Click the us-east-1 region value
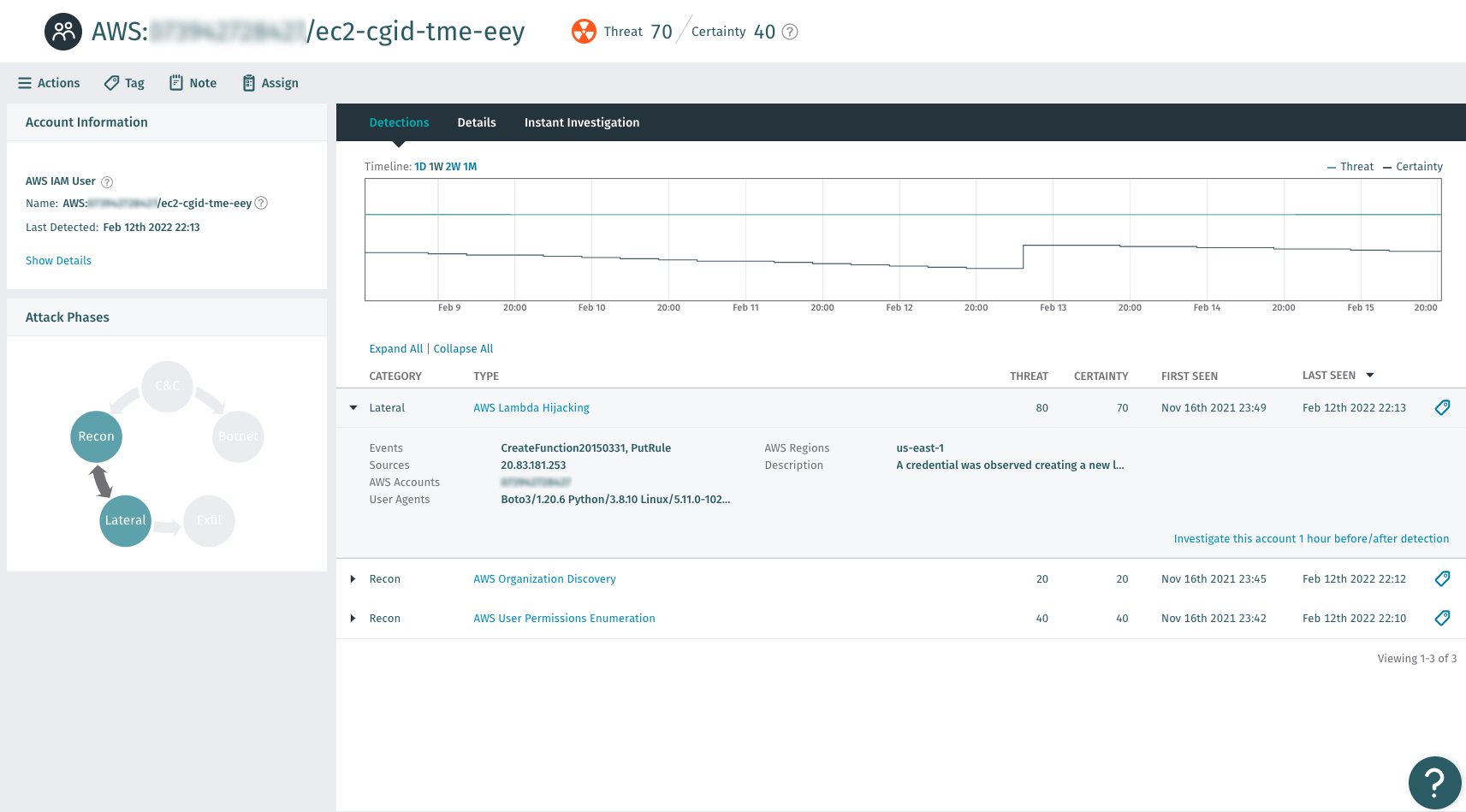 click(920, 448)
